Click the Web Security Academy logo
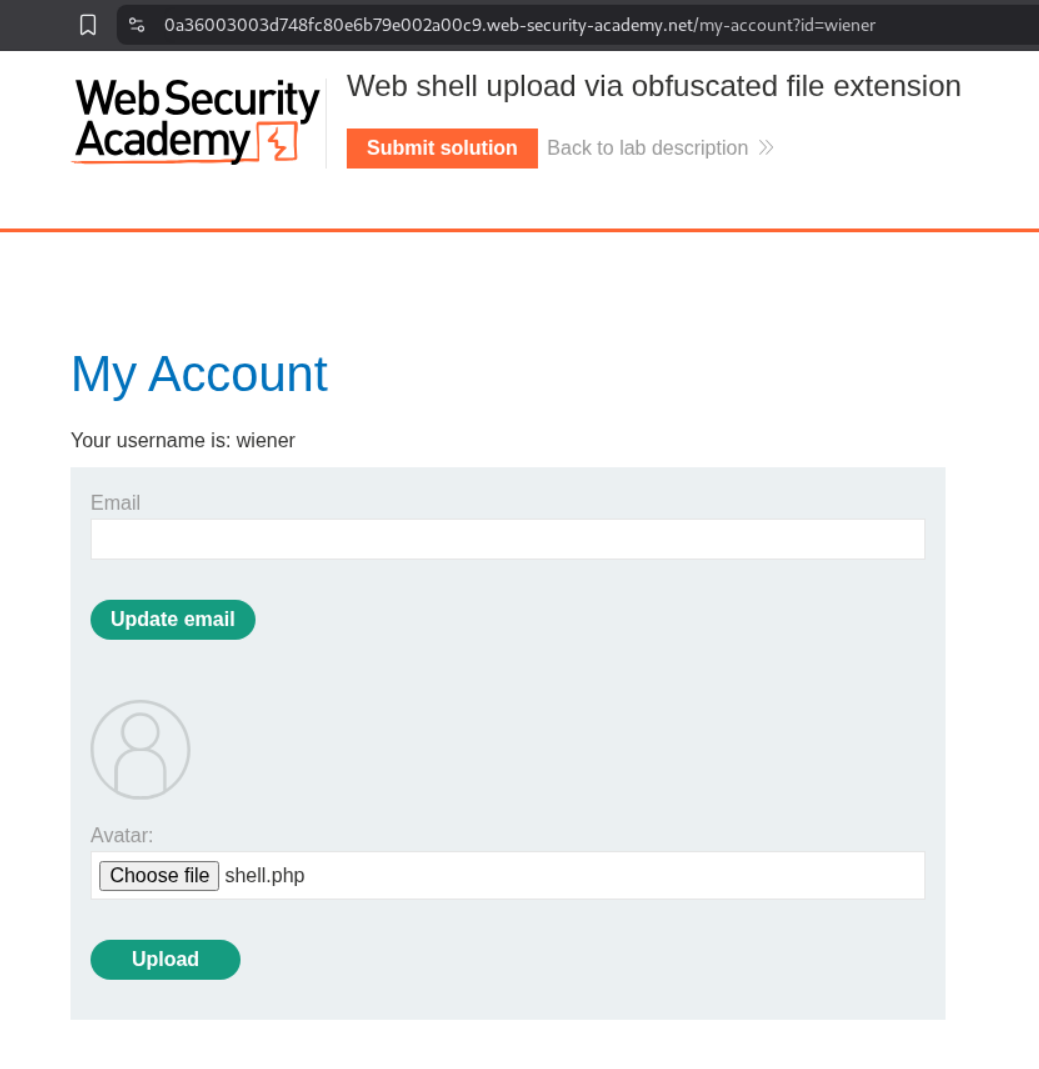 196,122
